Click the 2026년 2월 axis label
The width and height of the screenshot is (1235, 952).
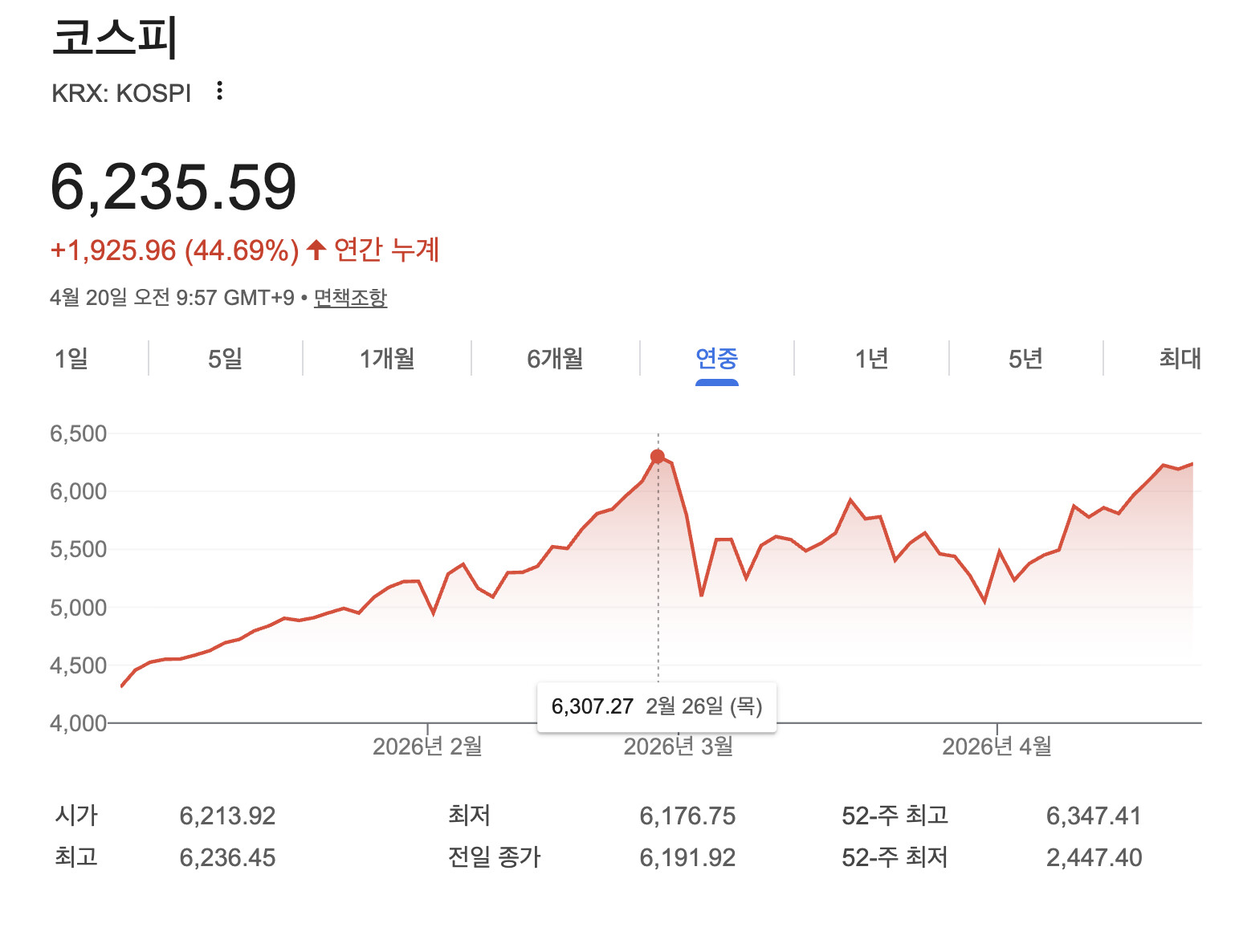[x=427, y=747]
